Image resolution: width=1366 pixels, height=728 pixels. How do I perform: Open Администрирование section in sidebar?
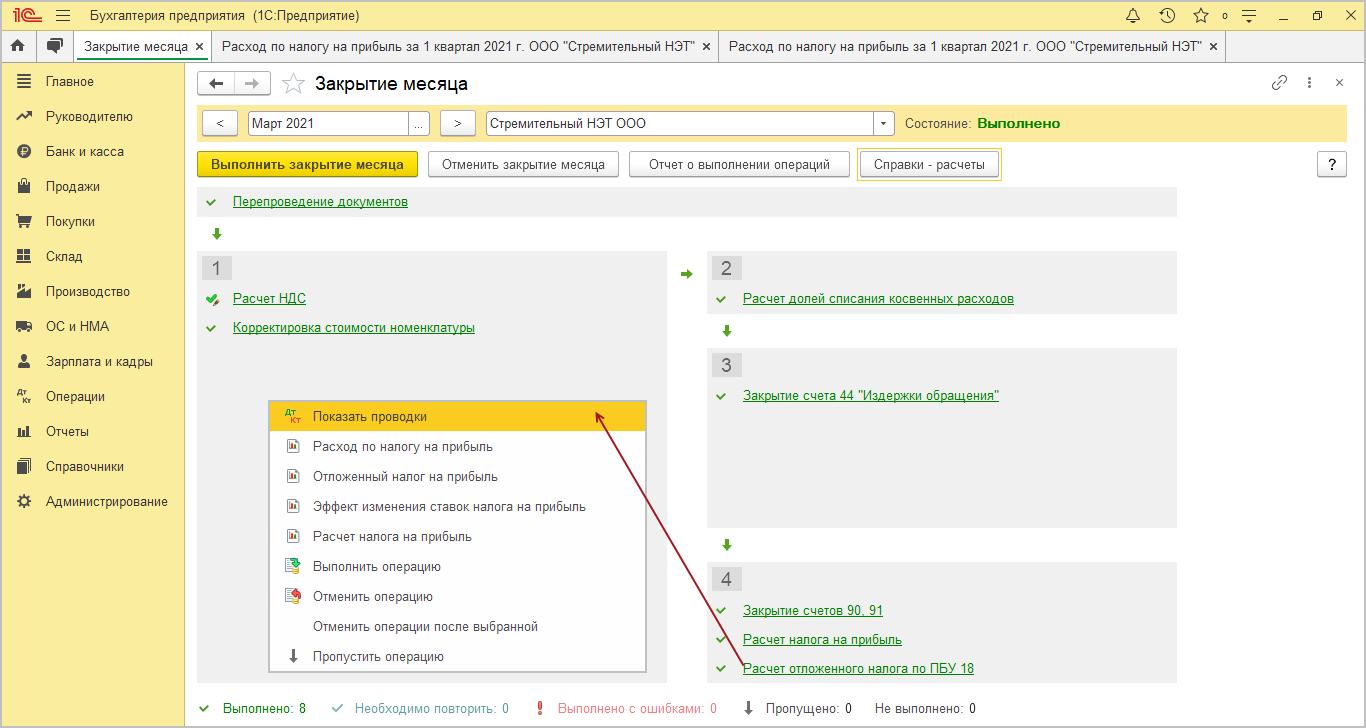[107, 501]
